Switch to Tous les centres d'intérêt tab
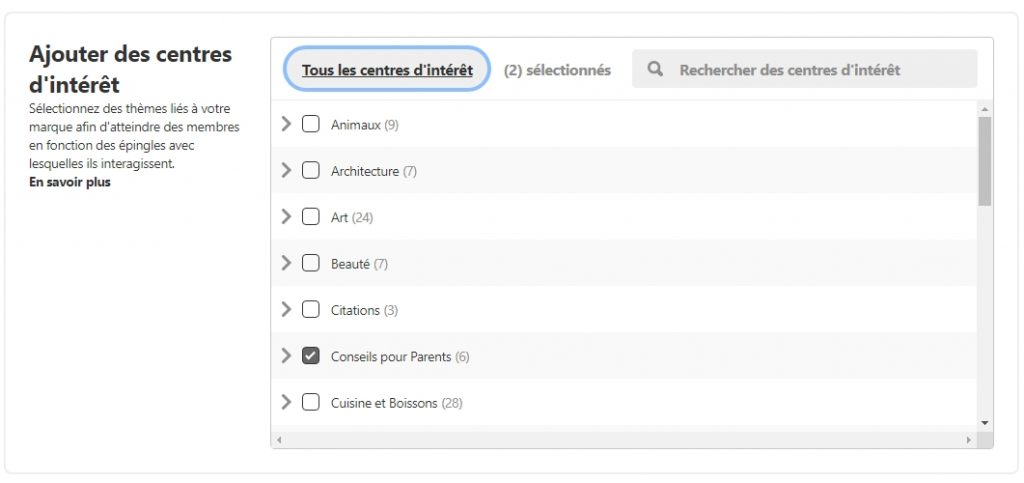Image resolution: width=1024 pixels, height=483 pixels. pos(387,70)
